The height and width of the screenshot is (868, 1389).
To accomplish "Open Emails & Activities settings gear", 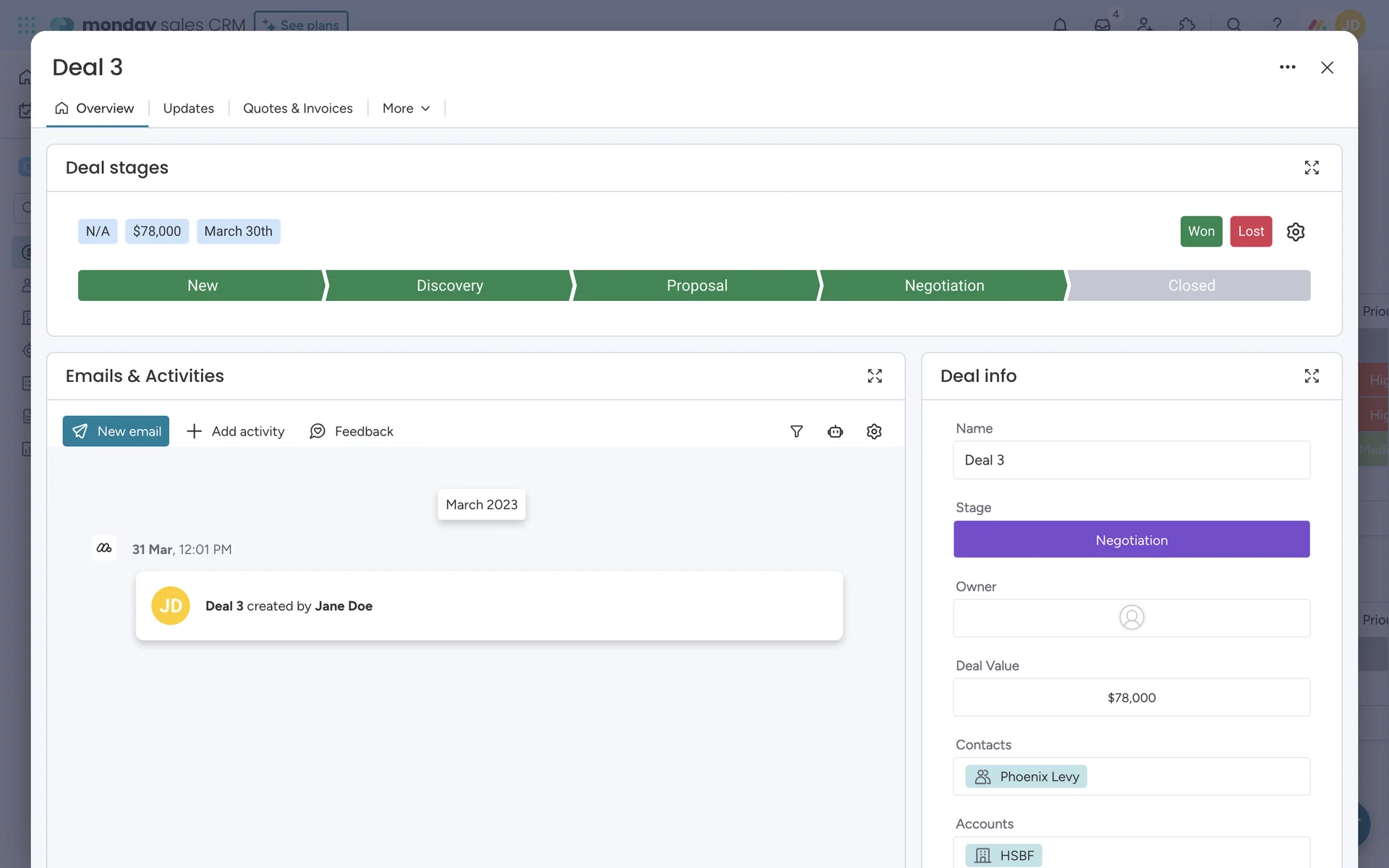I will [874, 431].
